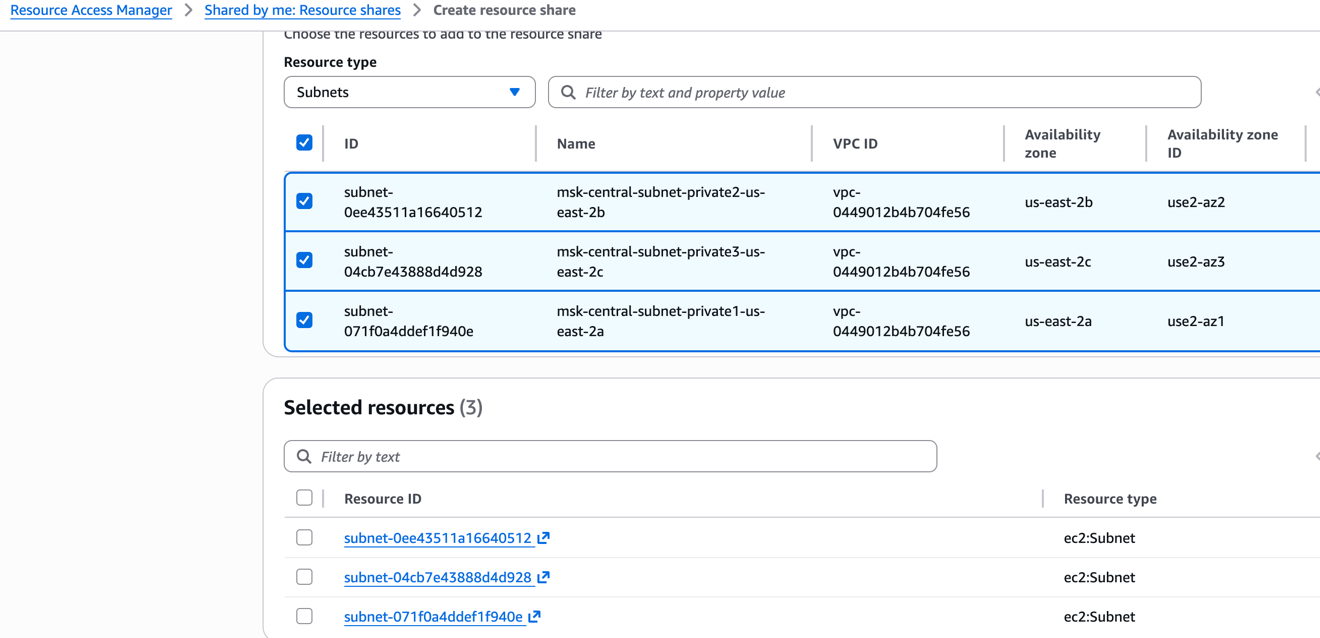Viewport: 1320px width, 638px height.
Task: Check the box beside subnet-071f0a4ddef1f940e link
Action: [304, 616]
